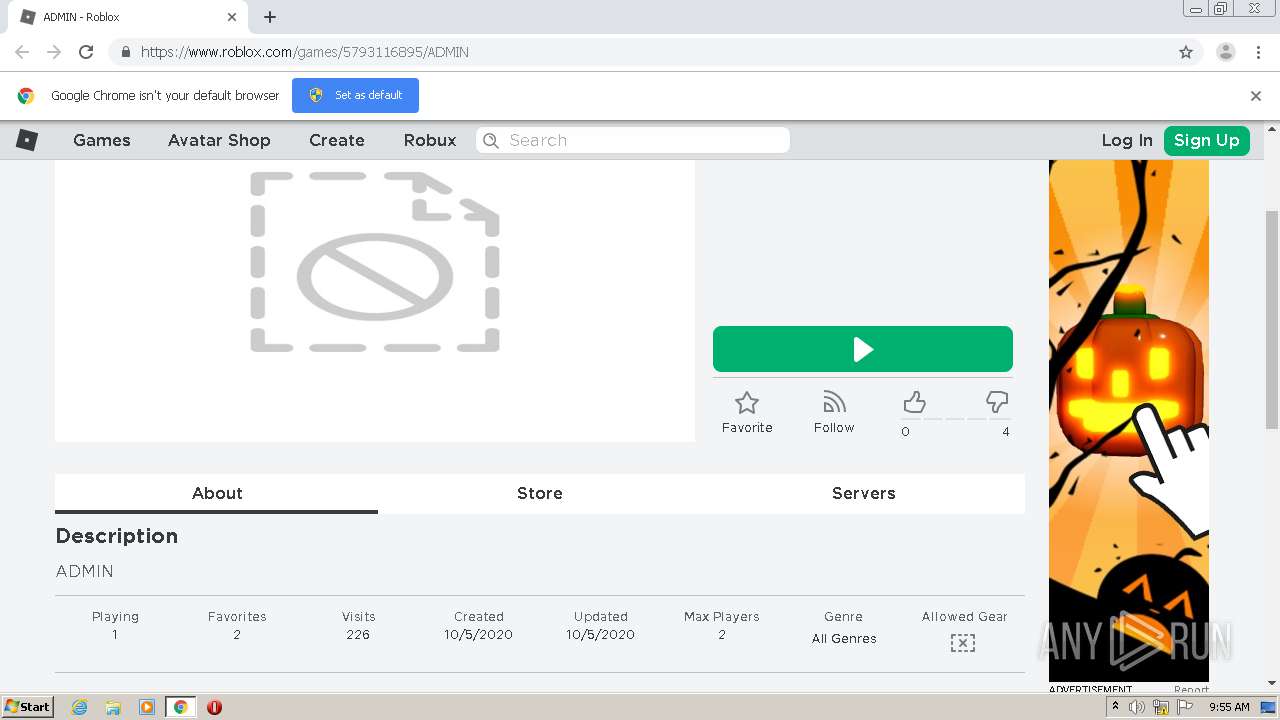The height and width of the screenshot is (720, 1280).
Task: Click the Allowed Gear disabled icon
Action: (962, 643)
